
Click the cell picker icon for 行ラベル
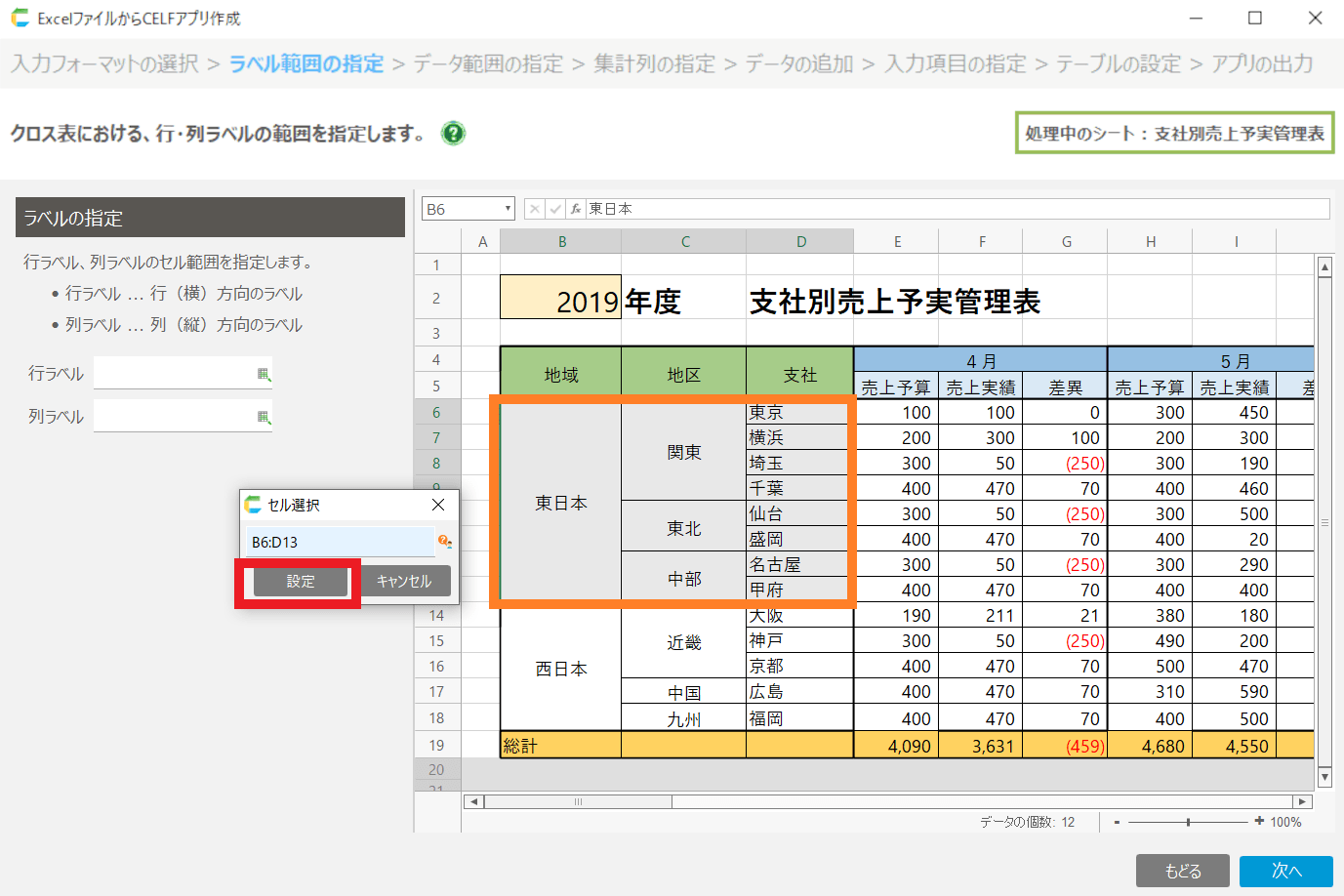click(x=264, y=374)
